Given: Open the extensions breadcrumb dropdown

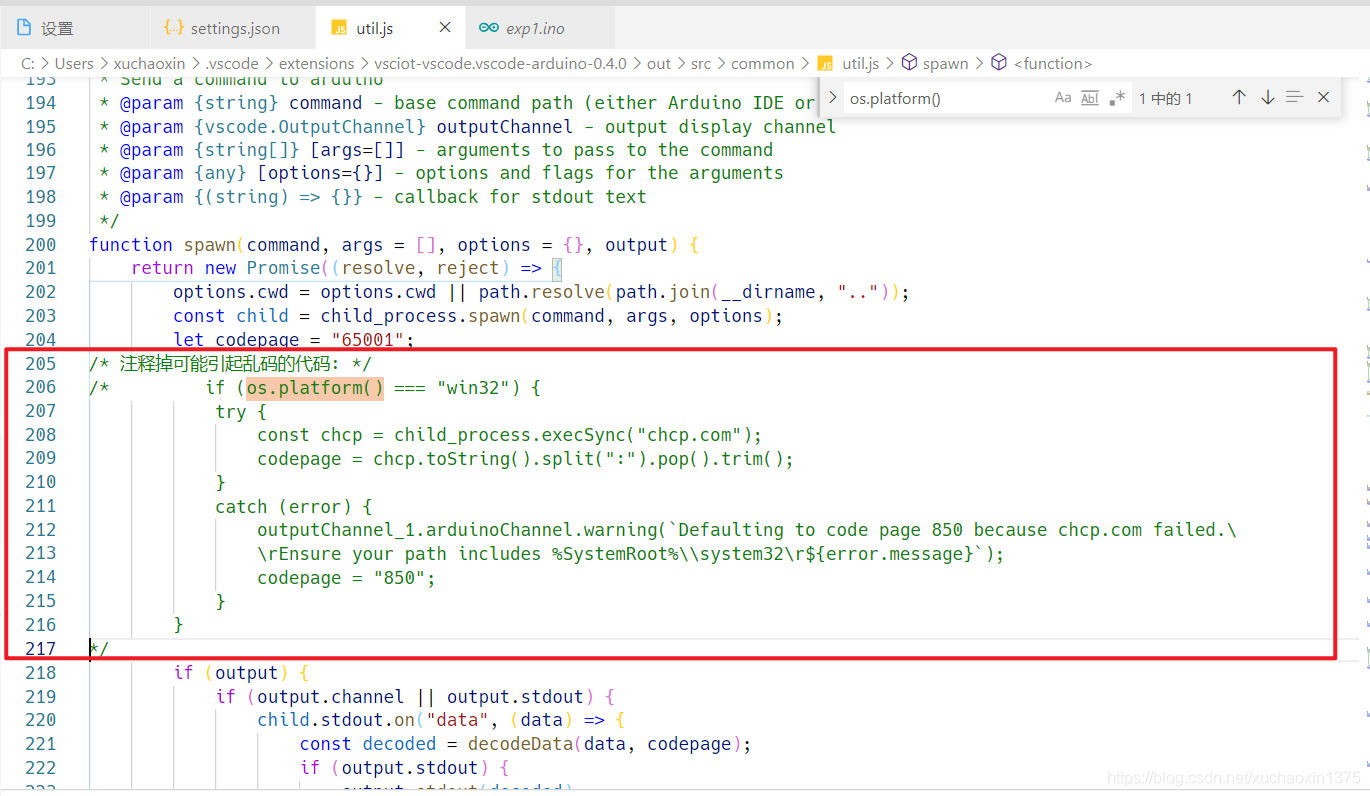Looking at the screenshot, I should [316, 63].
